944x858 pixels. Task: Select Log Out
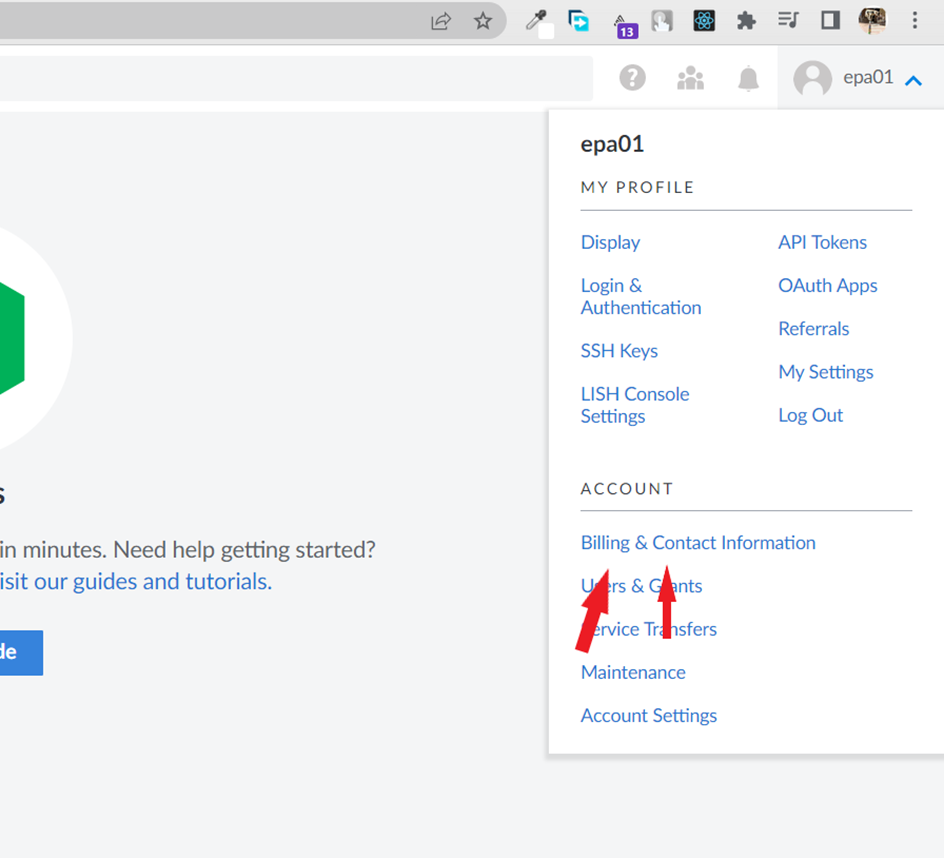pos(810,415)
